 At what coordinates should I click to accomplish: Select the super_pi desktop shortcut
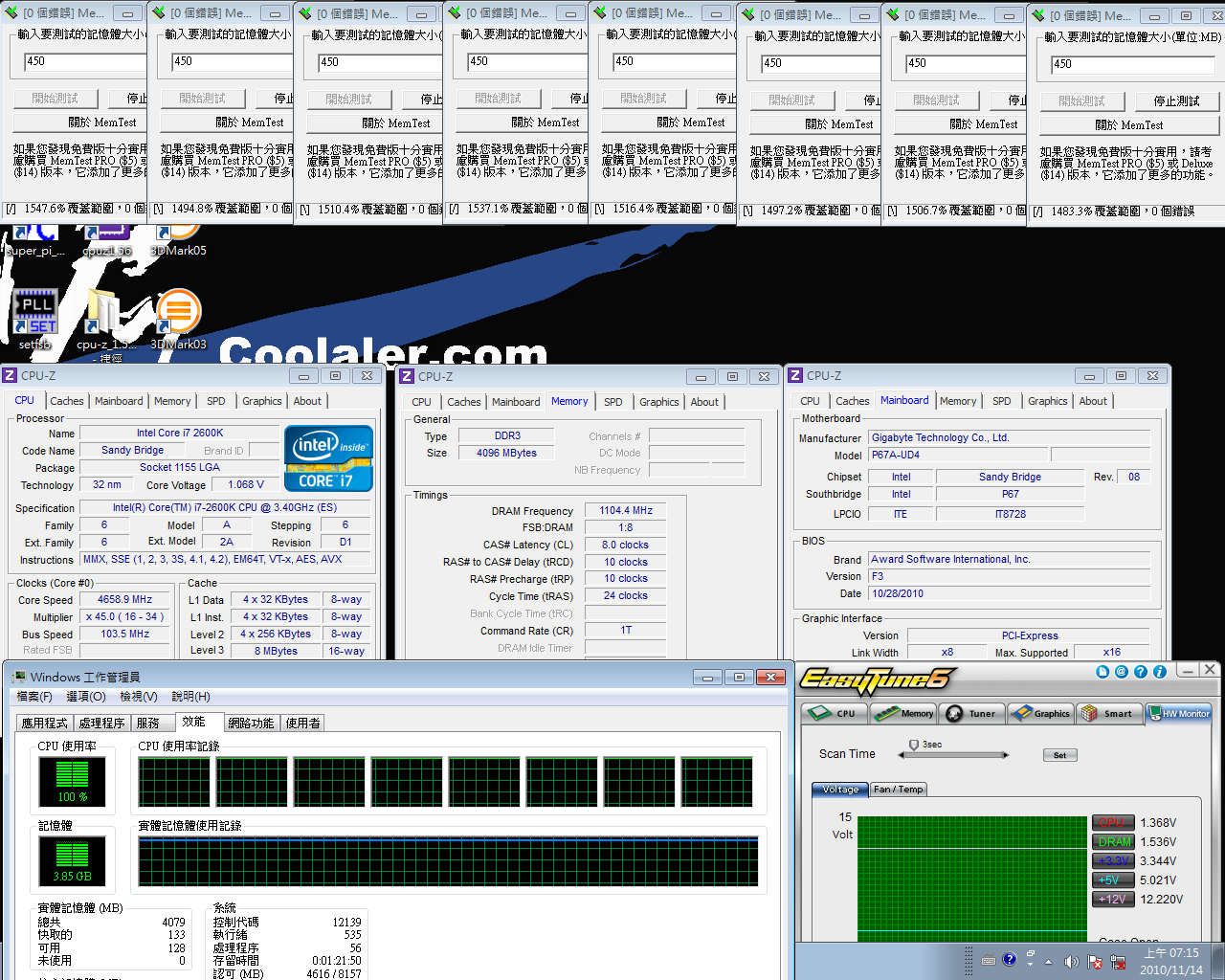pos(35,241)
